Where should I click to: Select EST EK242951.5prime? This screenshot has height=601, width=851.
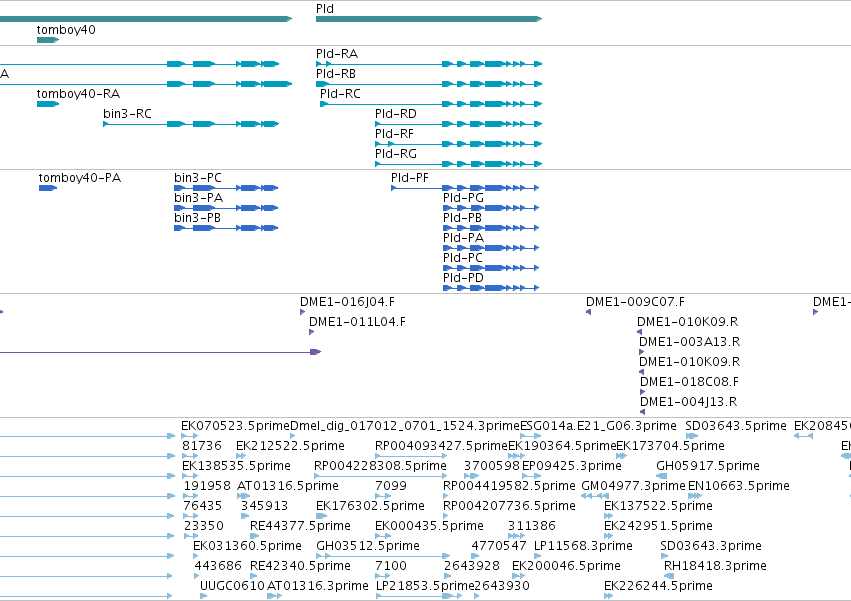608,536
